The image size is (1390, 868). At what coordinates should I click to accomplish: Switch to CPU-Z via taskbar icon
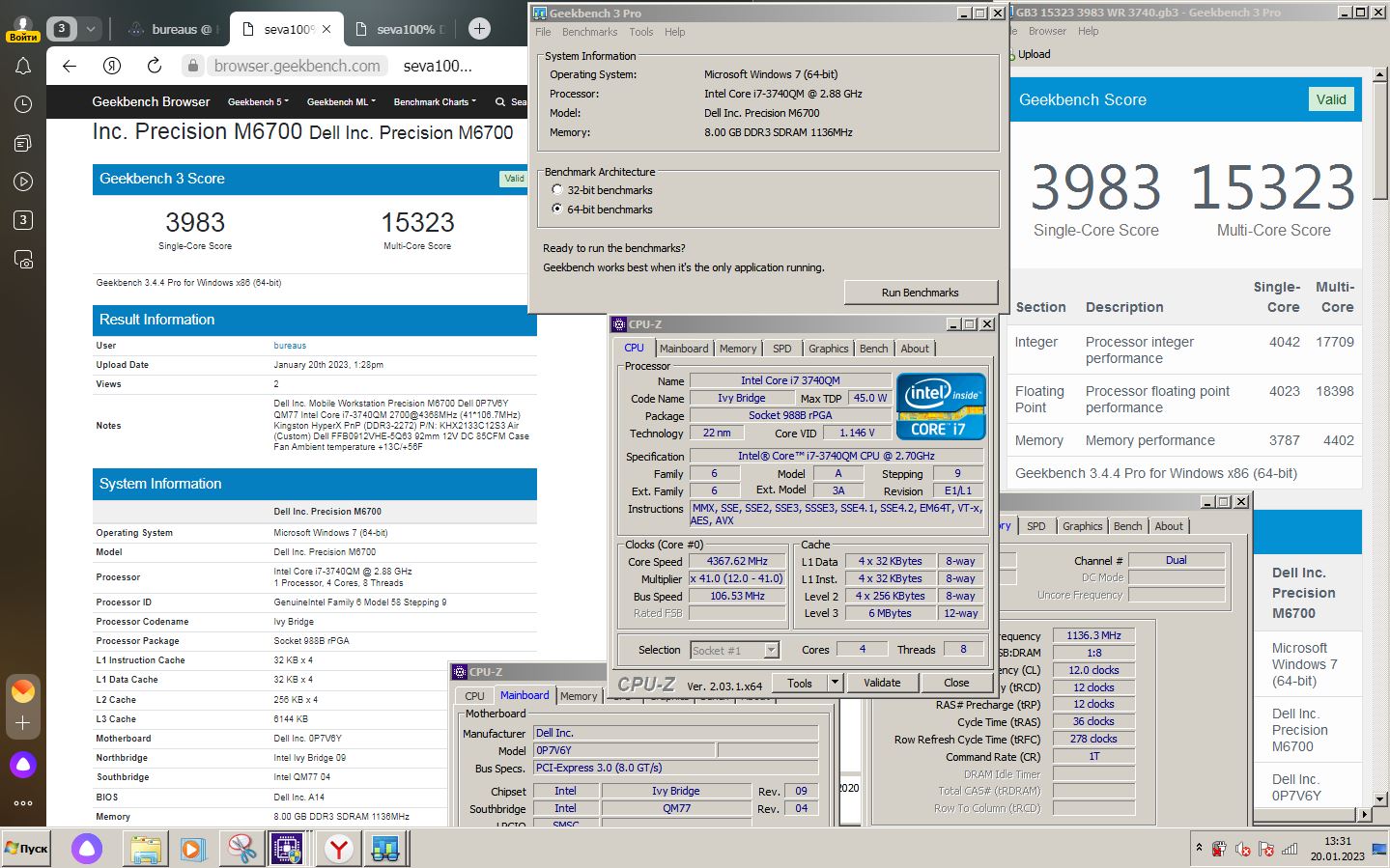[x=287, y=849]
